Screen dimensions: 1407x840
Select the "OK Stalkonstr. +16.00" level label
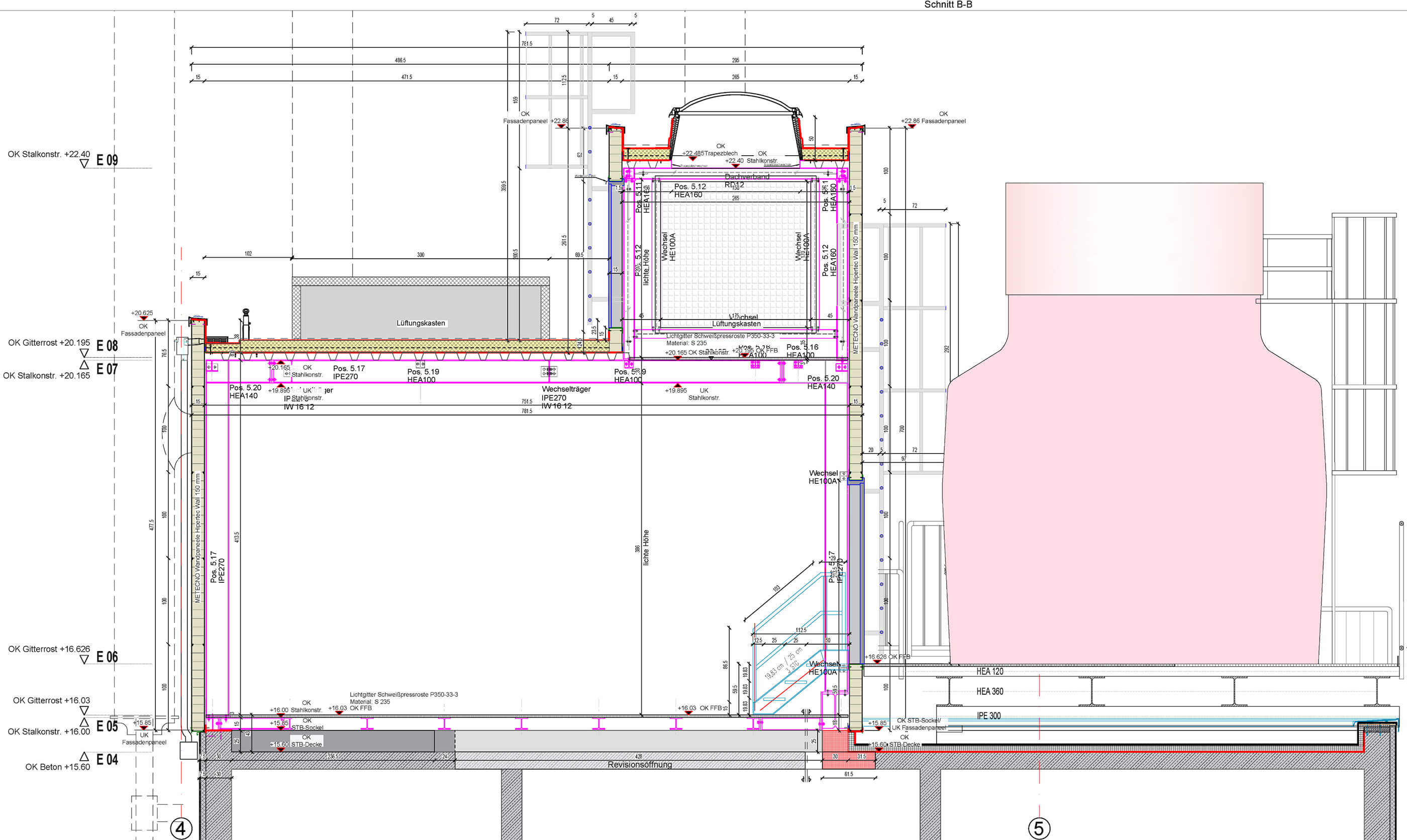[x=49, y=731]
